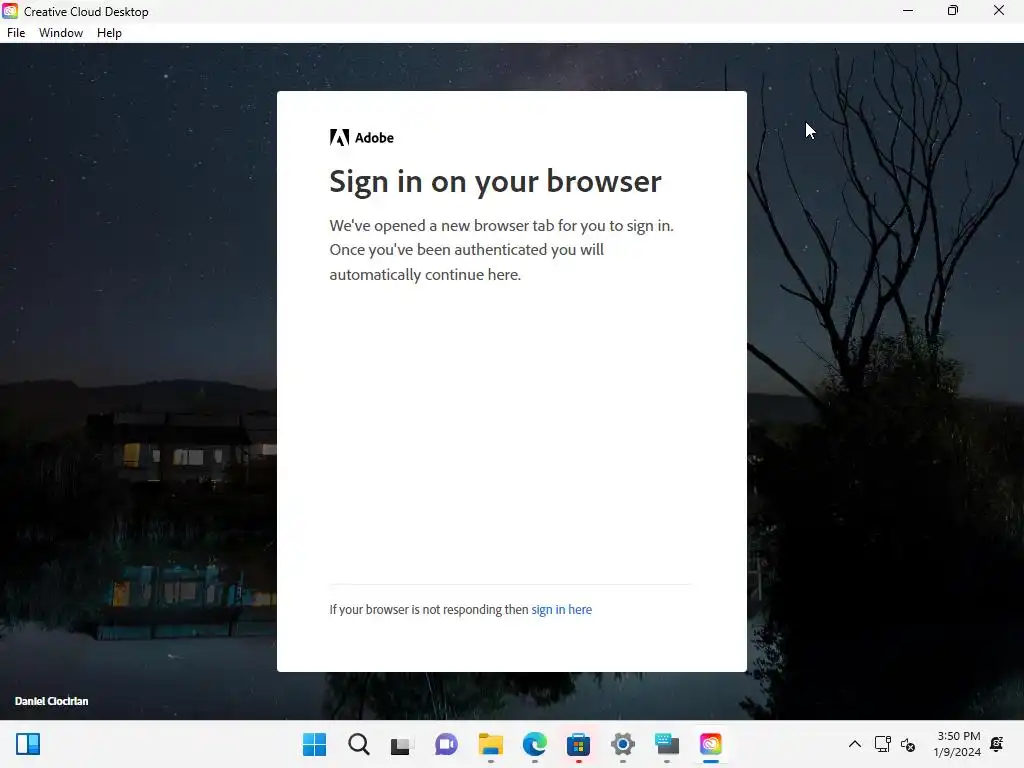Open Settings gear in taskbar

coord(622,744)
